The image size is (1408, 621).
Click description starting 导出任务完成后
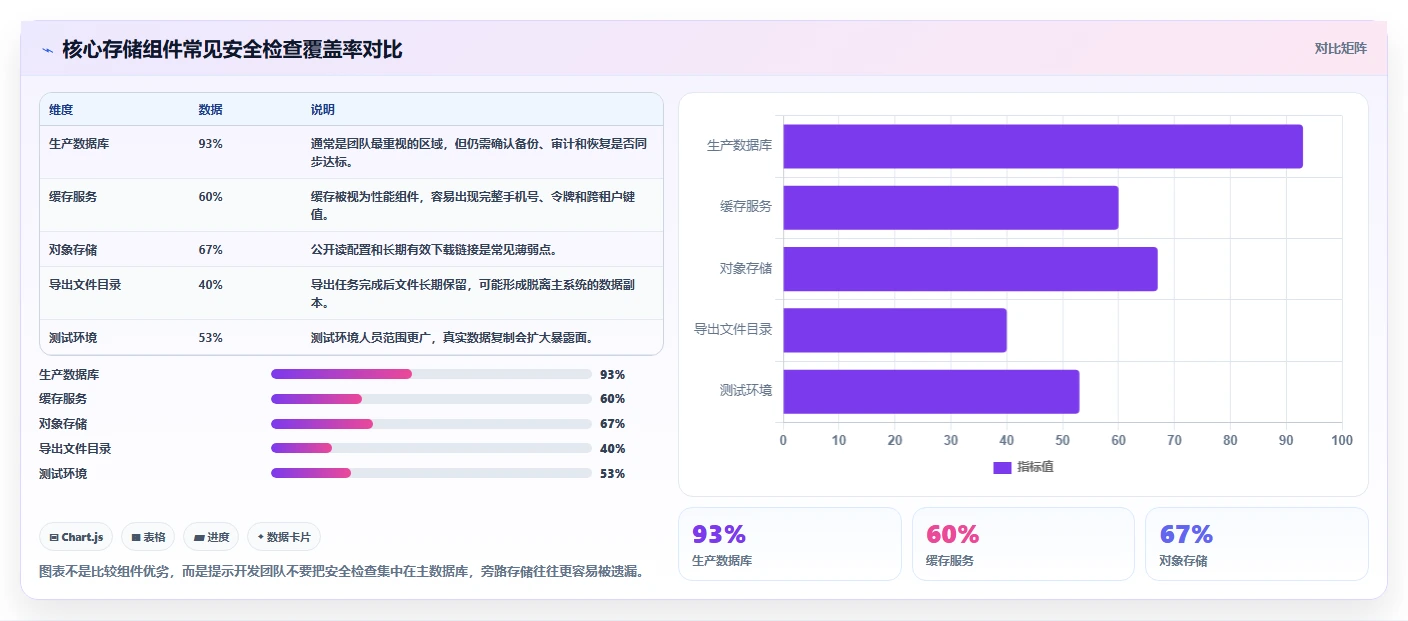click(473, 293)
